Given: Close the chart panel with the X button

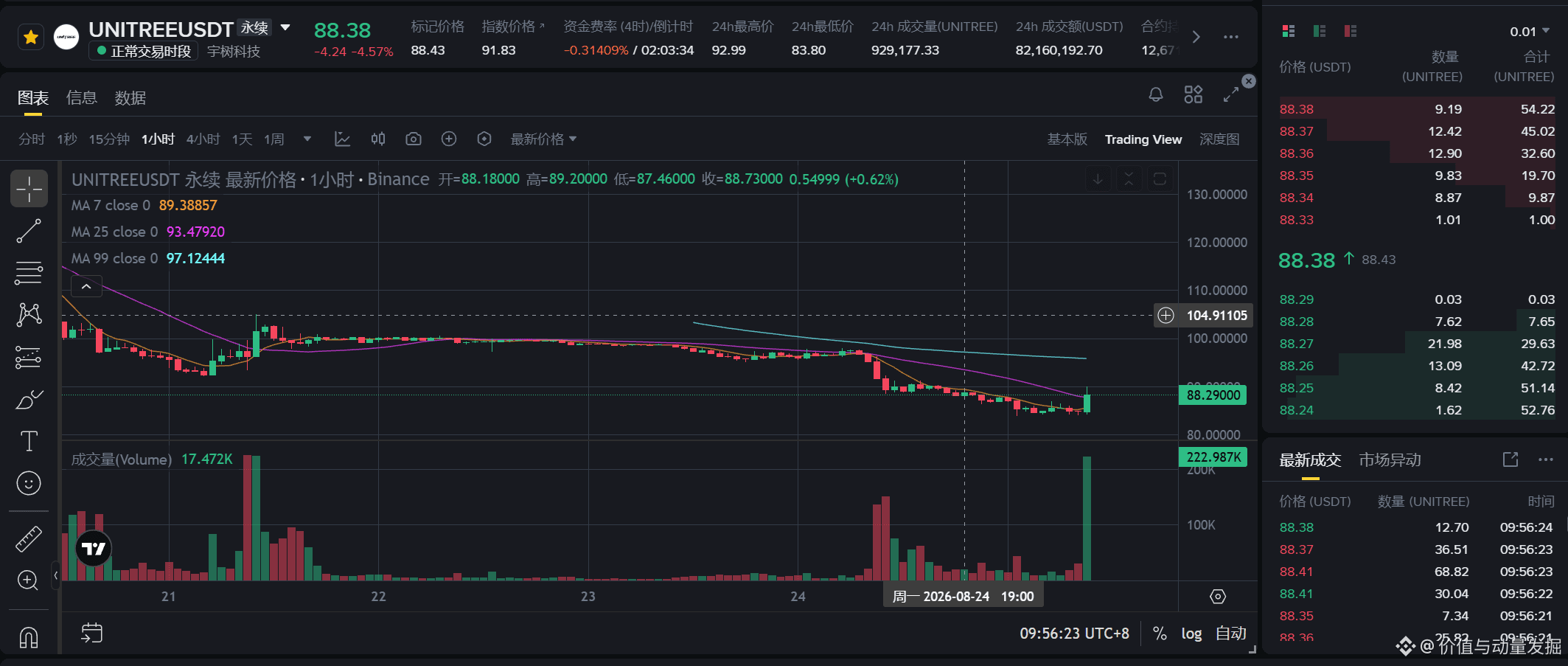Looking at the screenshot, I should pos(1249,81).
